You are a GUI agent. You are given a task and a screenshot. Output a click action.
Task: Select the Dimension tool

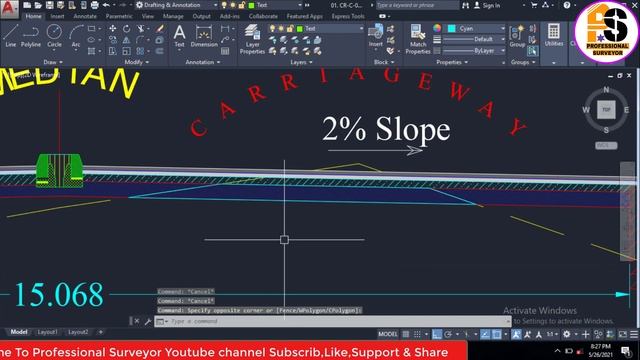tap(204, 36)
